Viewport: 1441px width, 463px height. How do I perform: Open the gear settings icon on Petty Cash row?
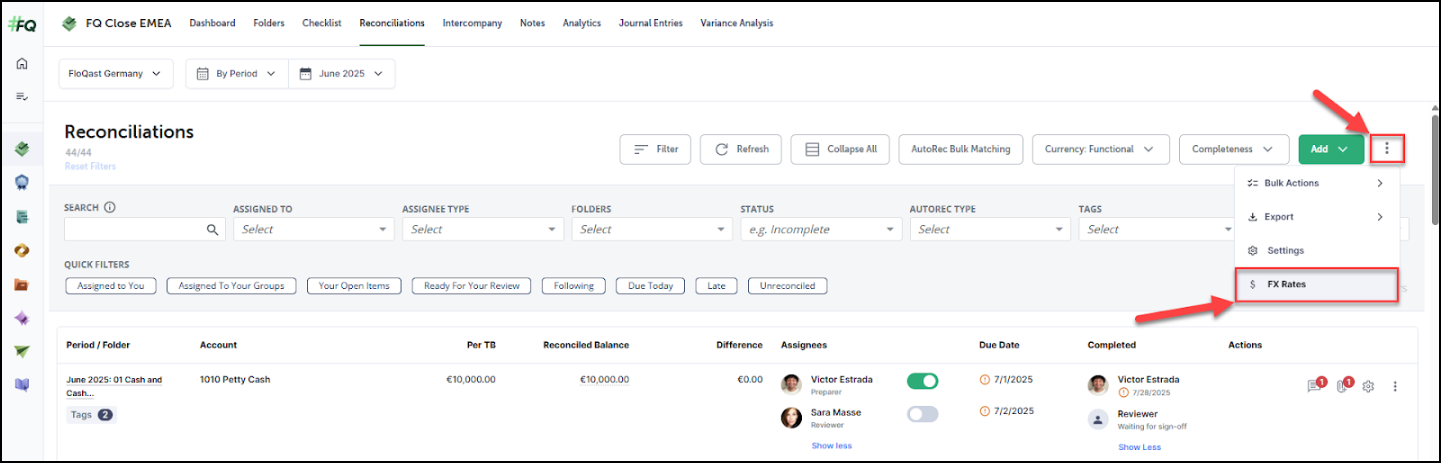[1369, 386]
